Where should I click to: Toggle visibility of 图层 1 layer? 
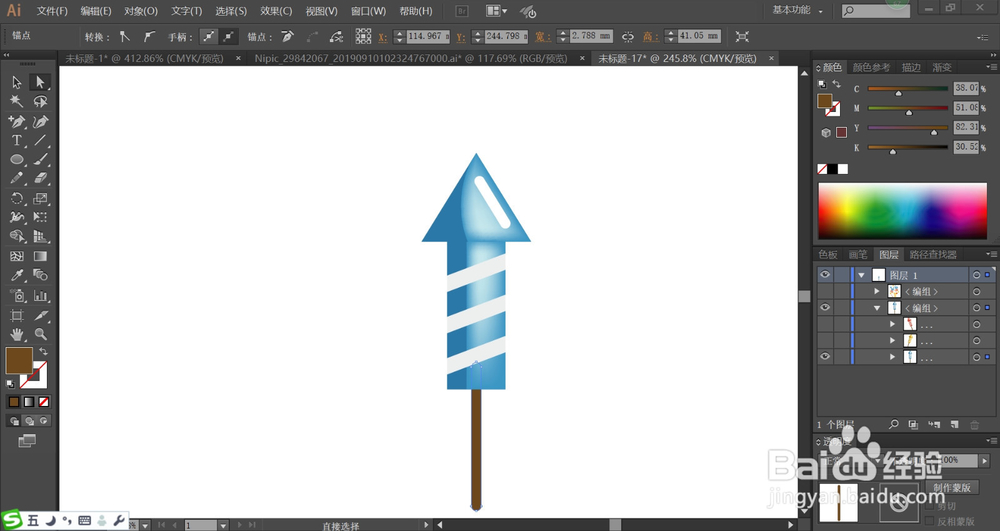(x=825, y=275)
